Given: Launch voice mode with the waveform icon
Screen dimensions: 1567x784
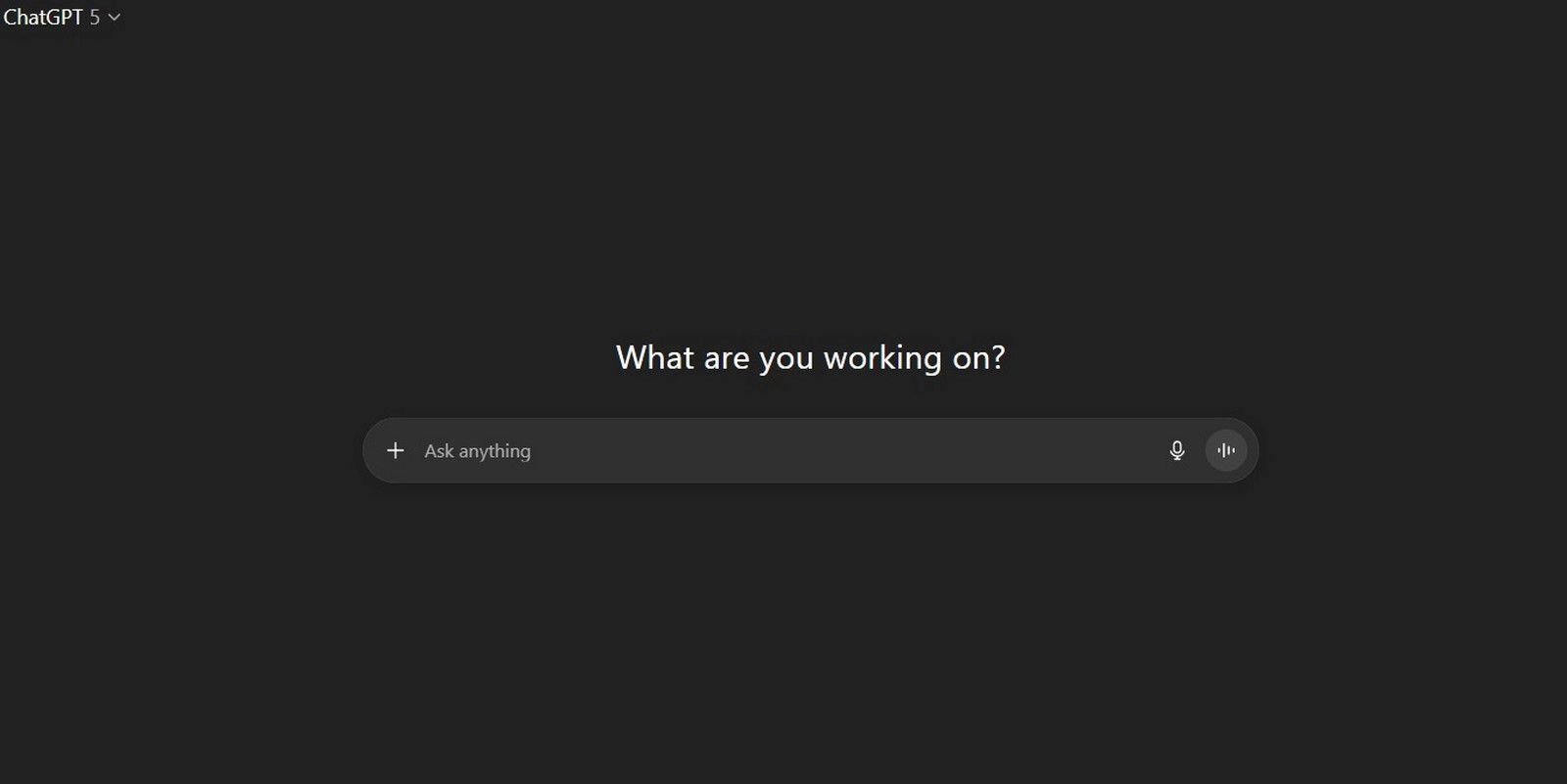Looking at the screenshot, I should 1226,450.
